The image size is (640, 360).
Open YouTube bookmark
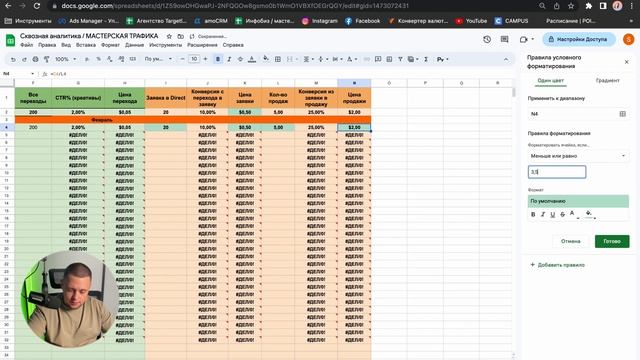pos(471,21)
